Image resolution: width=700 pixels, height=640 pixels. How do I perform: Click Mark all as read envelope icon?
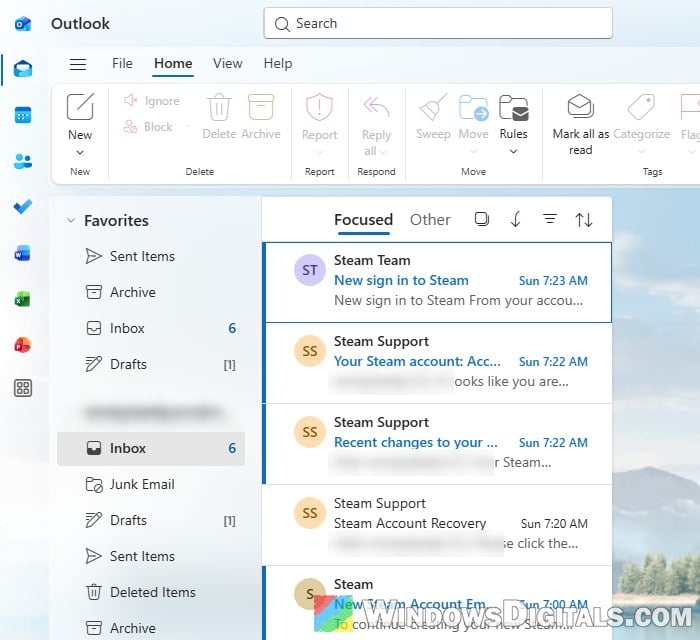pyautogui.click(x=580, y=106)
